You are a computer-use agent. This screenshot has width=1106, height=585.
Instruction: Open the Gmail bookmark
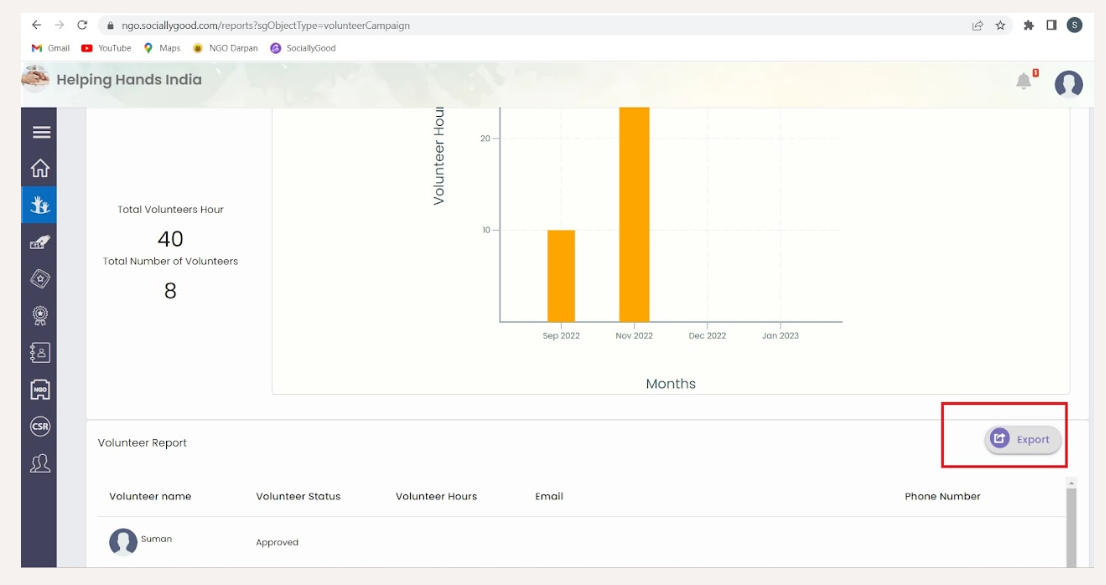(51, 48)
